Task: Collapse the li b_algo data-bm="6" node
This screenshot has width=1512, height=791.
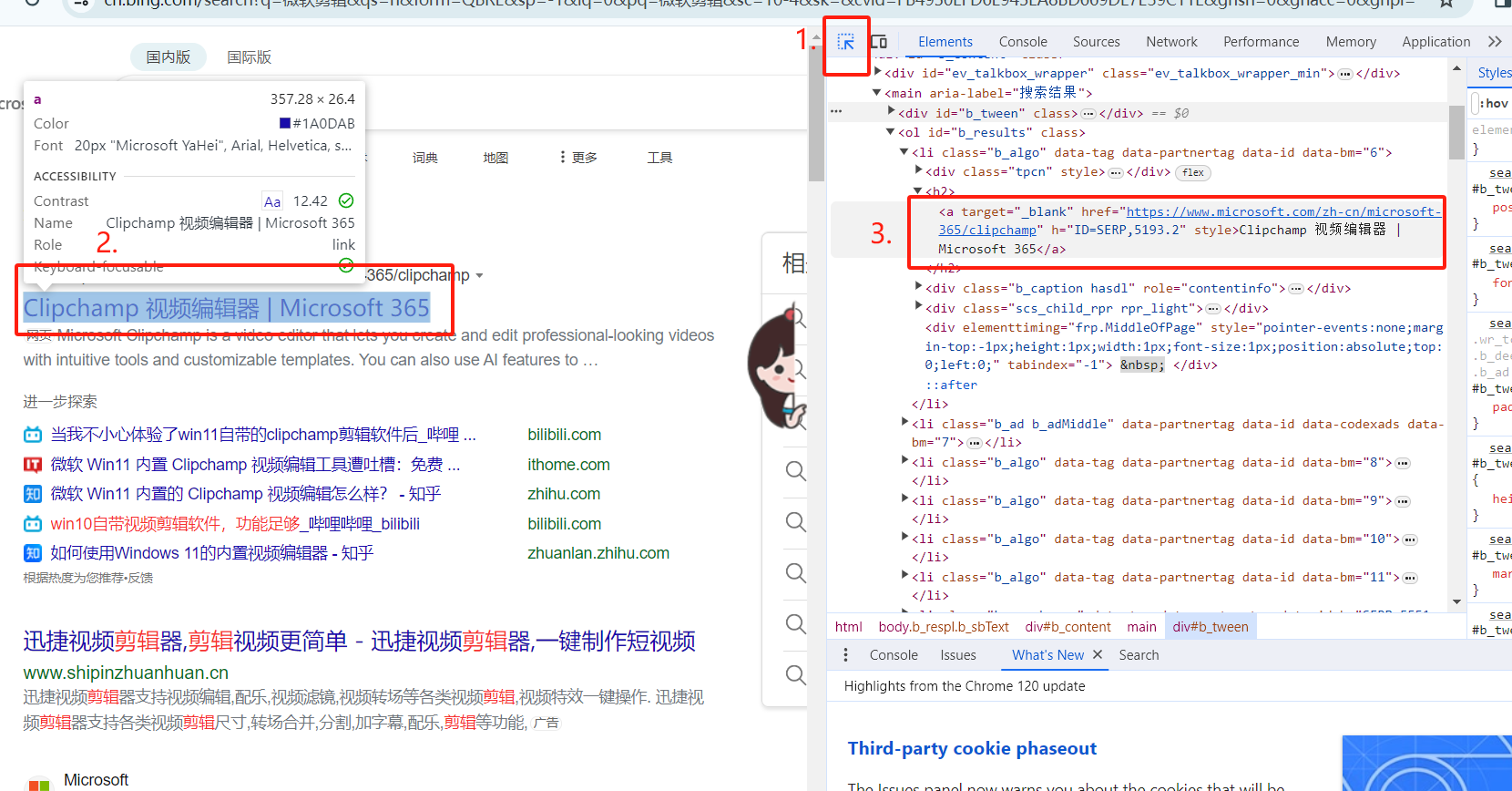Action: tap(904, 151)
